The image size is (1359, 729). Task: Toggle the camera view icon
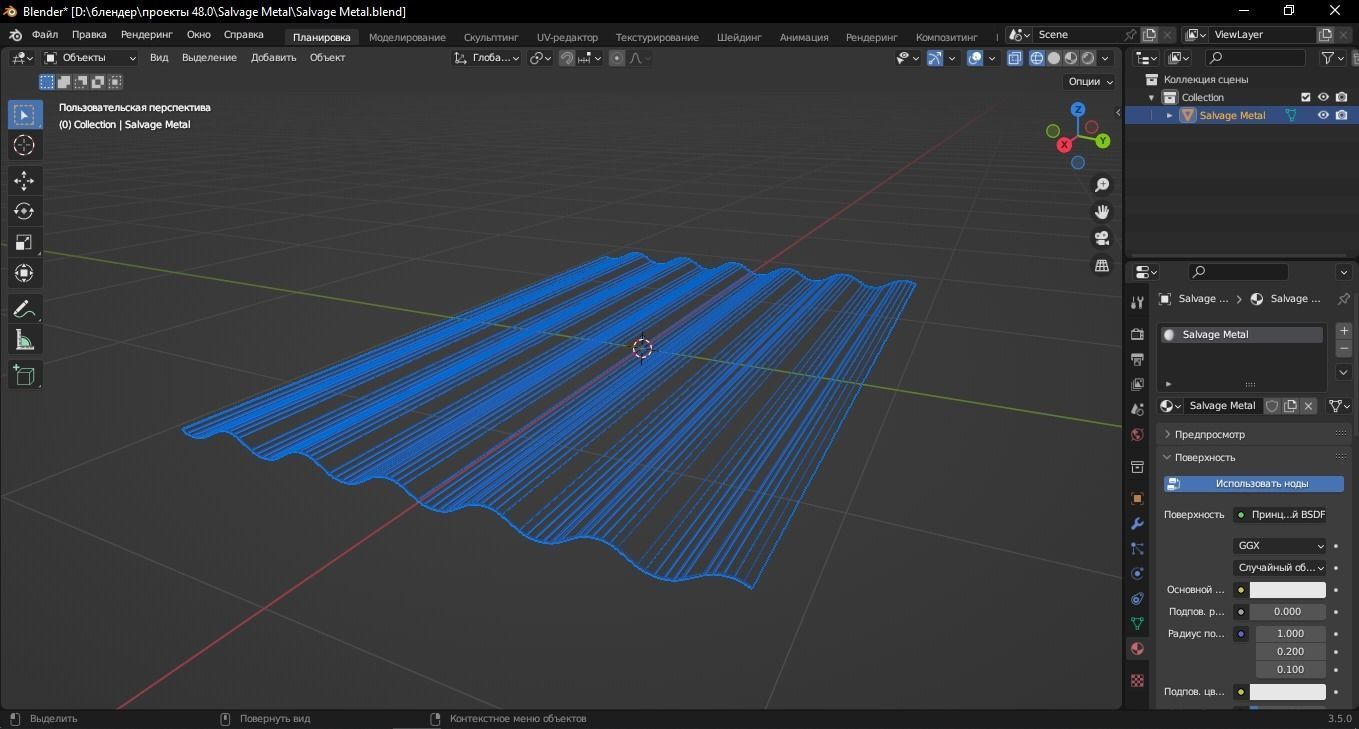click(x=1102, y=238)
